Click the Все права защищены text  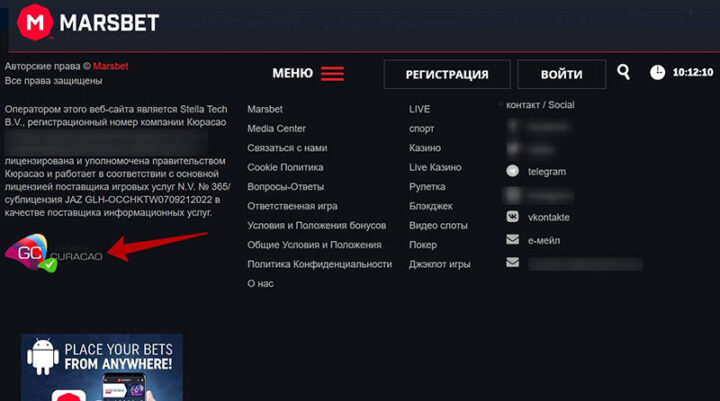53,81
